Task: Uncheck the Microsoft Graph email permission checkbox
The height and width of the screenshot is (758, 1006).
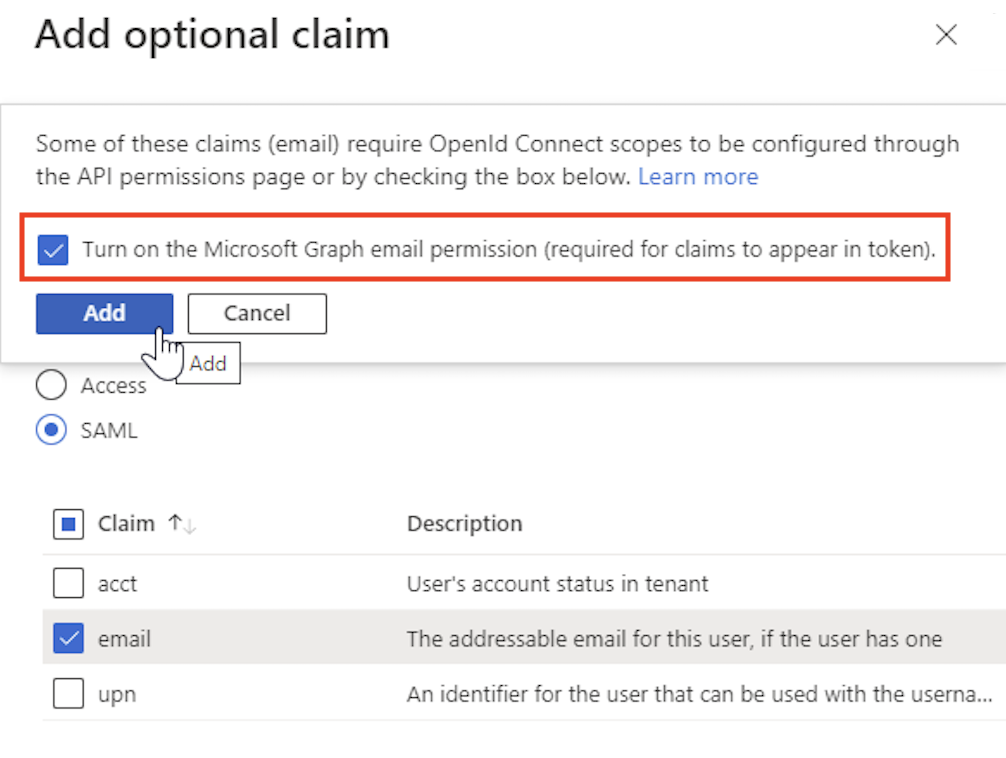Action: 52,250
